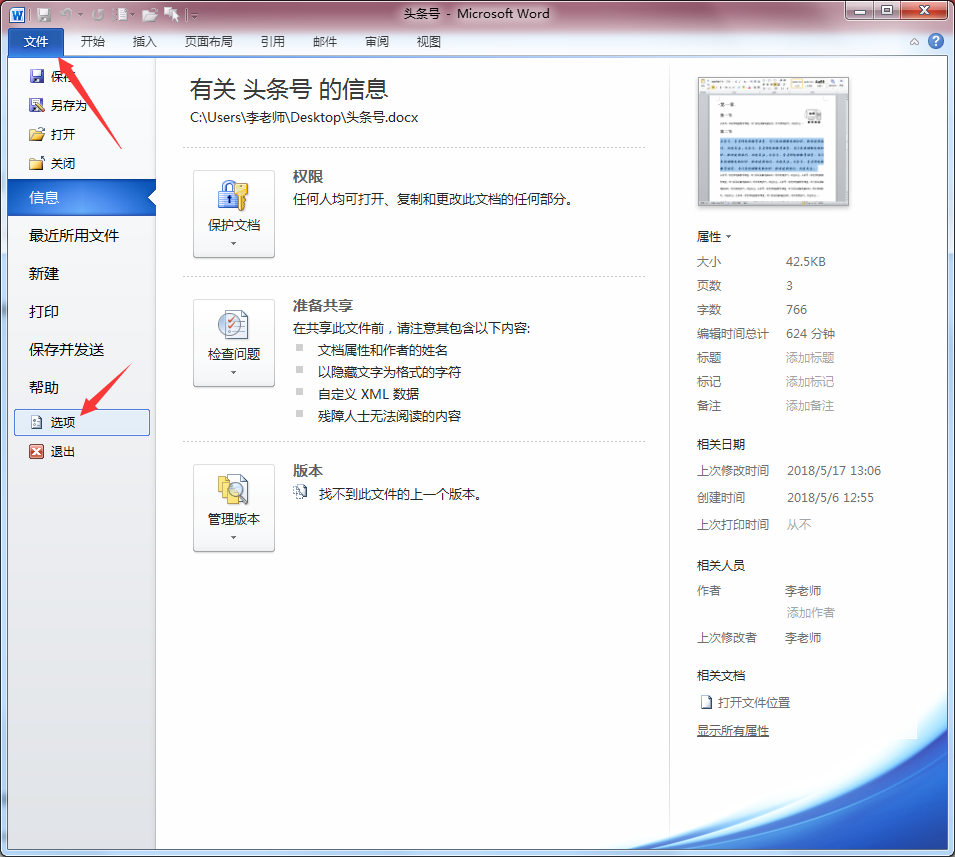Select 另存为 (Save As) in sidebar

click(x=62, y=104)
